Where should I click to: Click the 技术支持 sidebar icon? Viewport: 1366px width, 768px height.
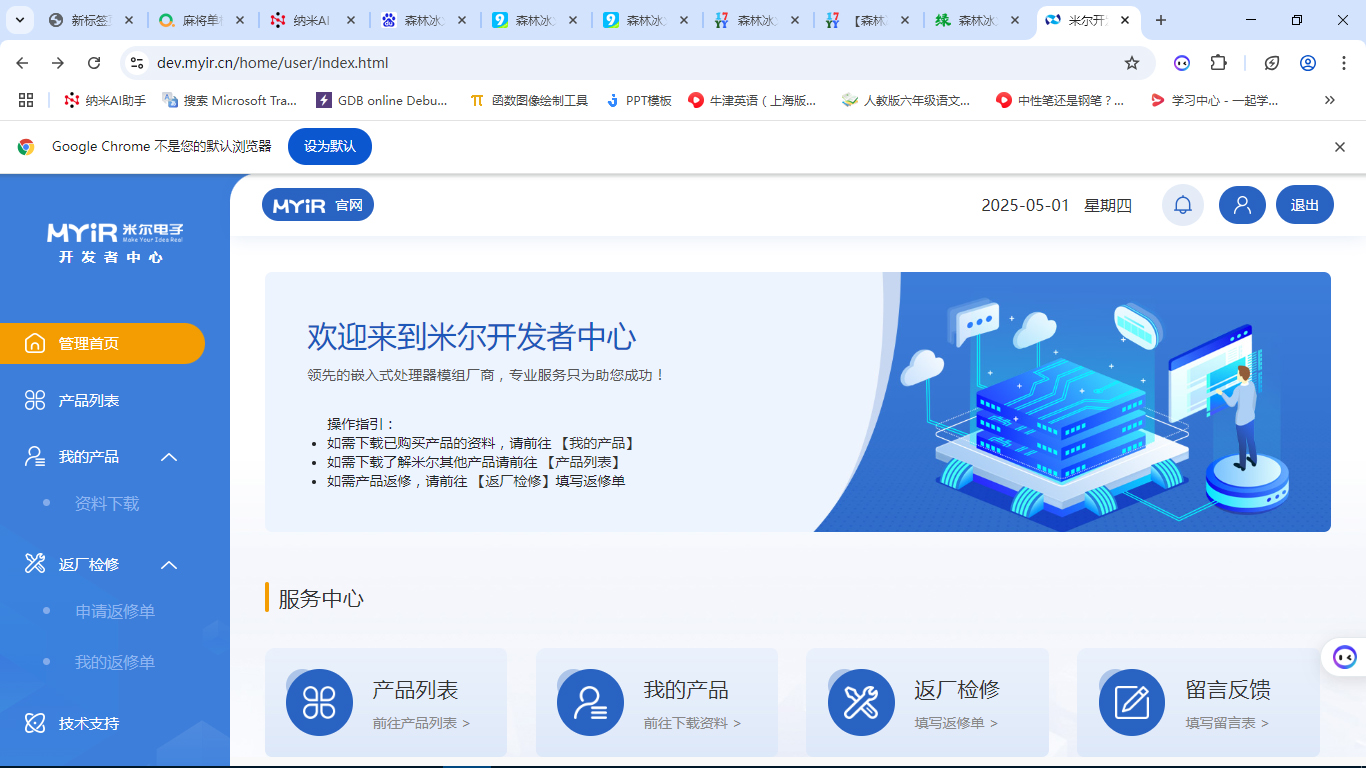tap(35, 722)
